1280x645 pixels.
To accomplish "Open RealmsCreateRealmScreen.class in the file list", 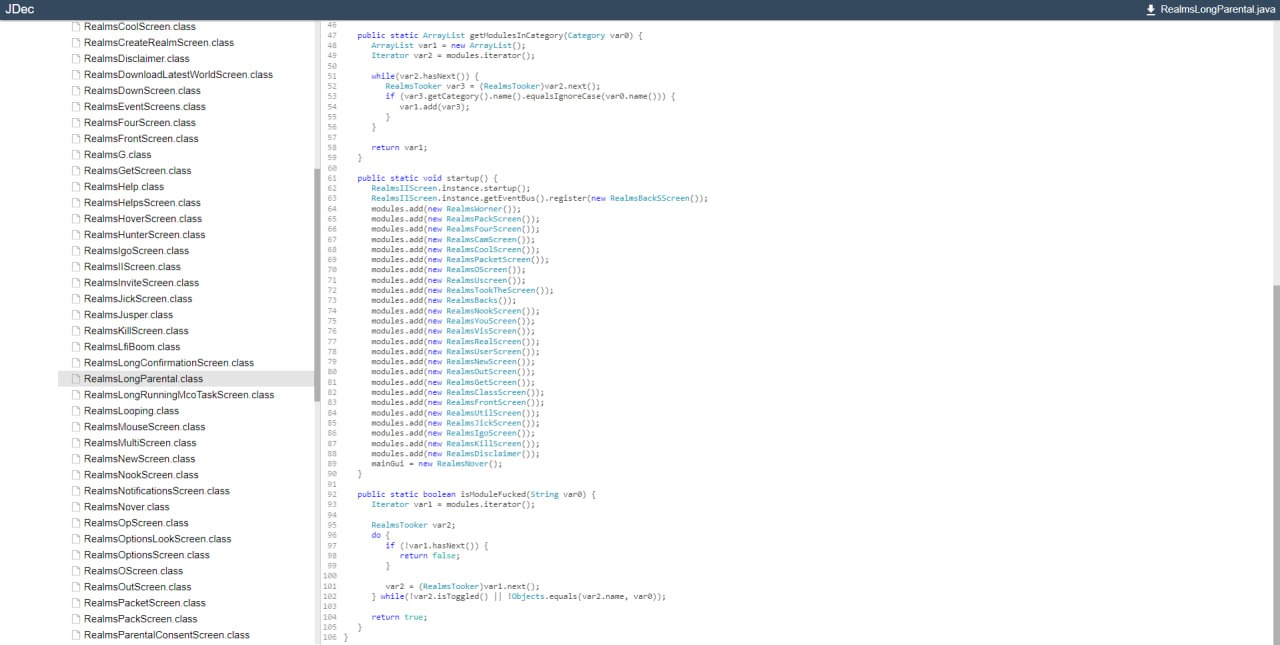I will (x=159, y=43).
